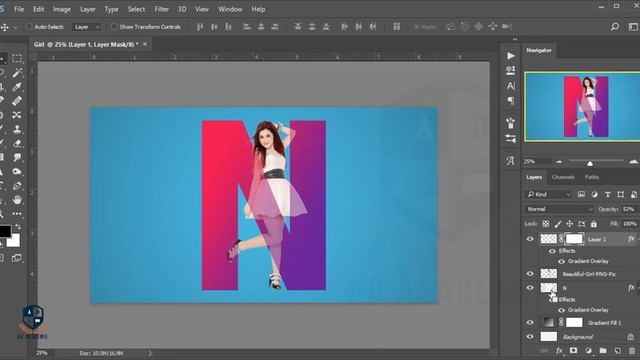This screenshot has width=640, height=360.
Task: Switch to the Paths tab
Action: [x=592, y=177]
